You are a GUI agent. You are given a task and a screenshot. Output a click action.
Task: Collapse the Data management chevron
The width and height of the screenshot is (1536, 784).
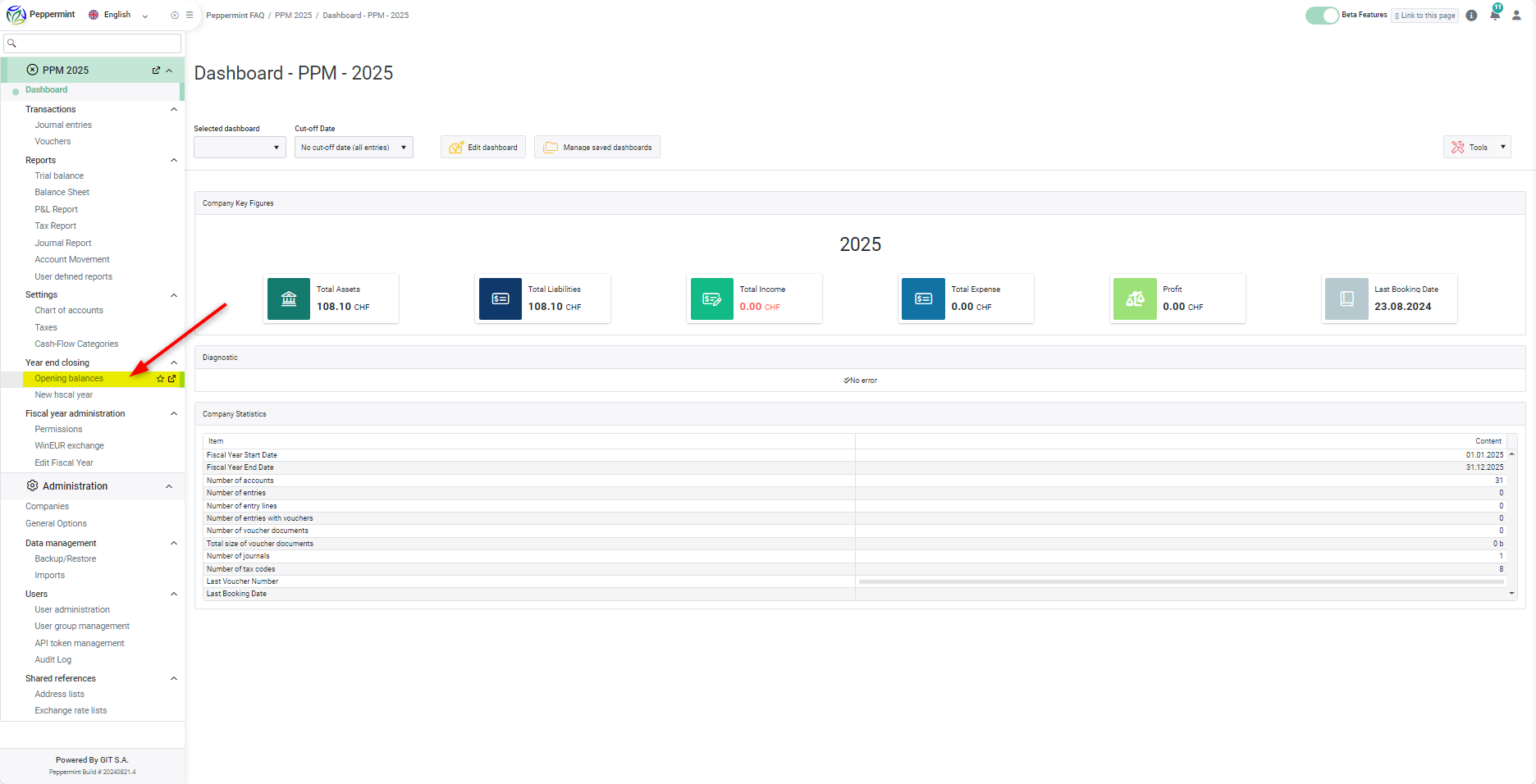[x=173, y=543]
